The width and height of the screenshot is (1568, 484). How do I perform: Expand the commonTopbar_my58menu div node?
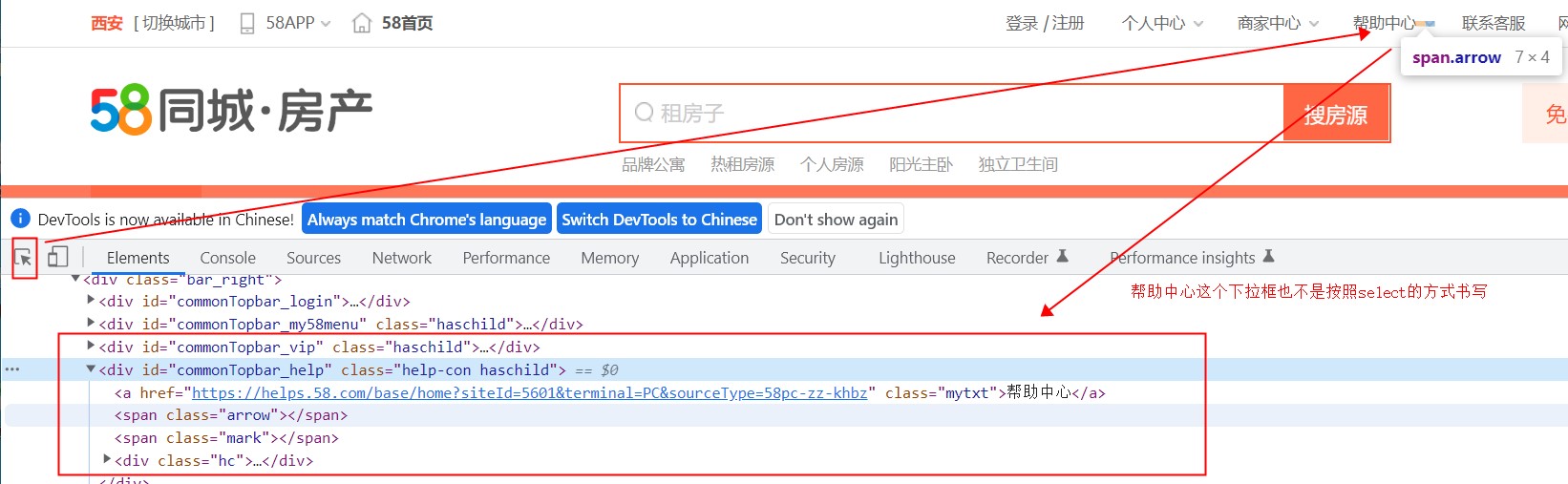(91, 323)
